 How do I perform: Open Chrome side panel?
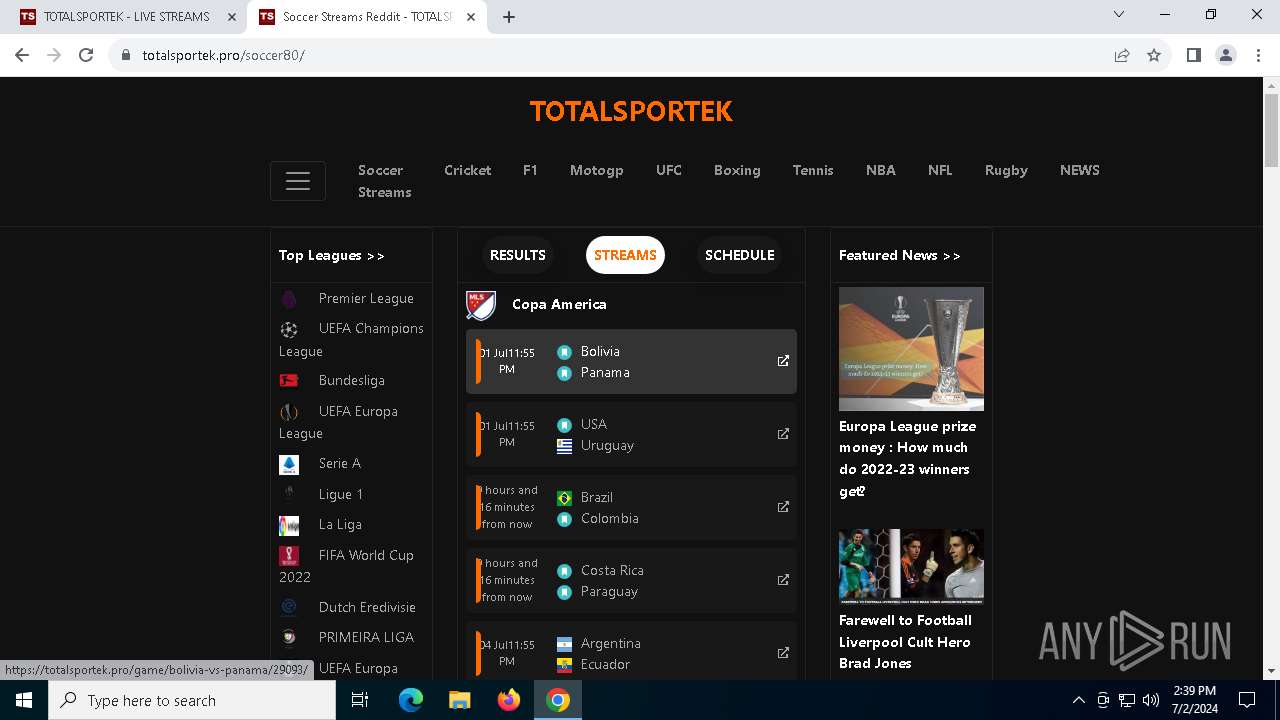(x=1193, y=55)
